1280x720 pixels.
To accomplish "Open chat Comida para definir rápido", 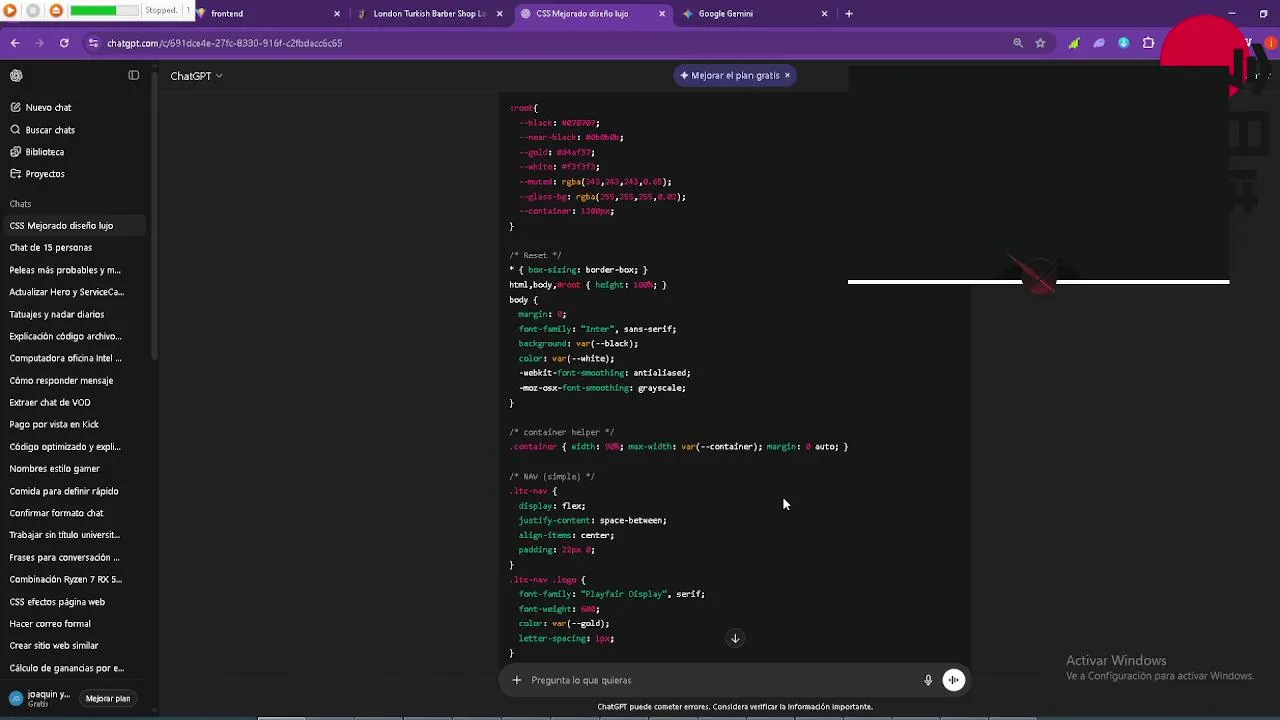I will 75,491.
